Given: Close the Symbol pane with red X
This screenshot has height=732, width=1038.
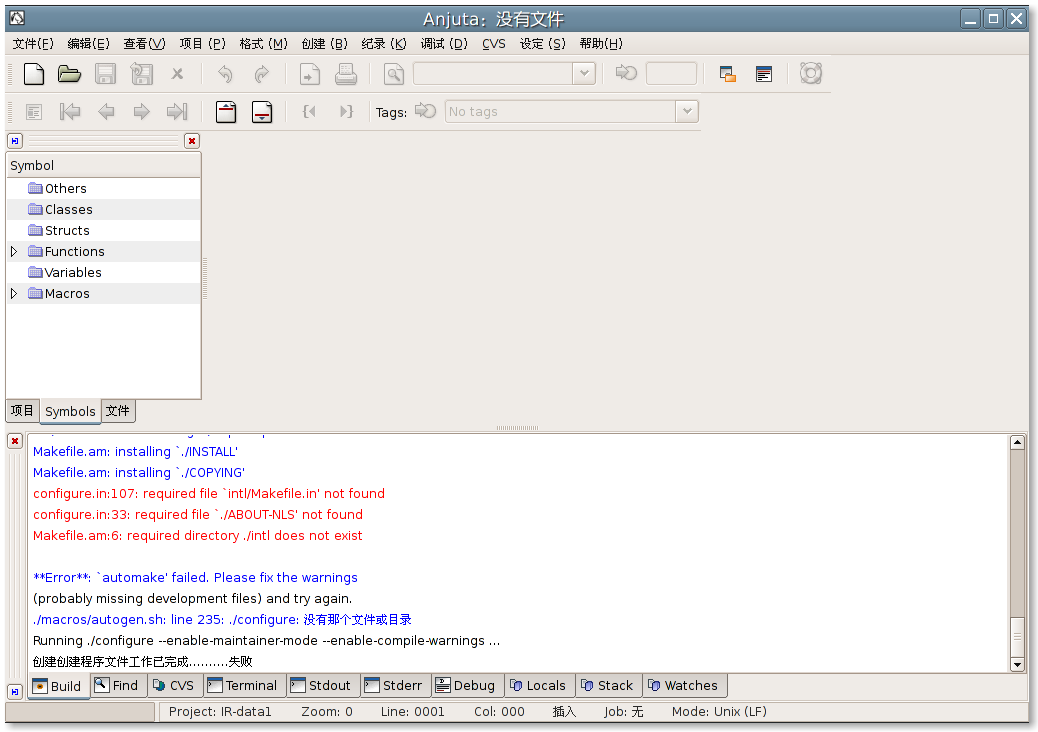Looking at the screenshot, I should pos(192,141).
